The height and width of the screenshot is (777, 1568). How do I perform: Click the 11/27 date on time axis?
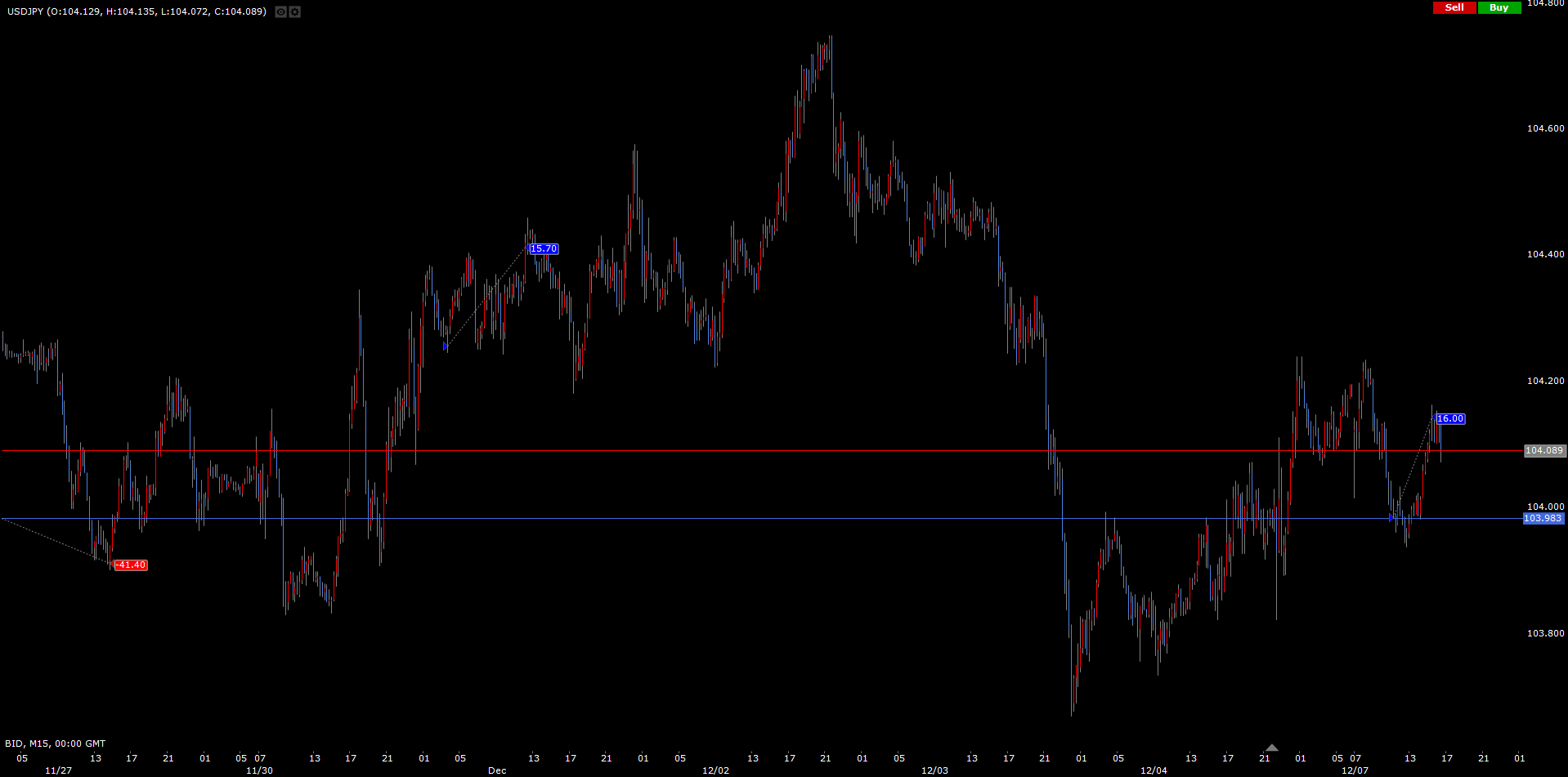tap(58, 770)
